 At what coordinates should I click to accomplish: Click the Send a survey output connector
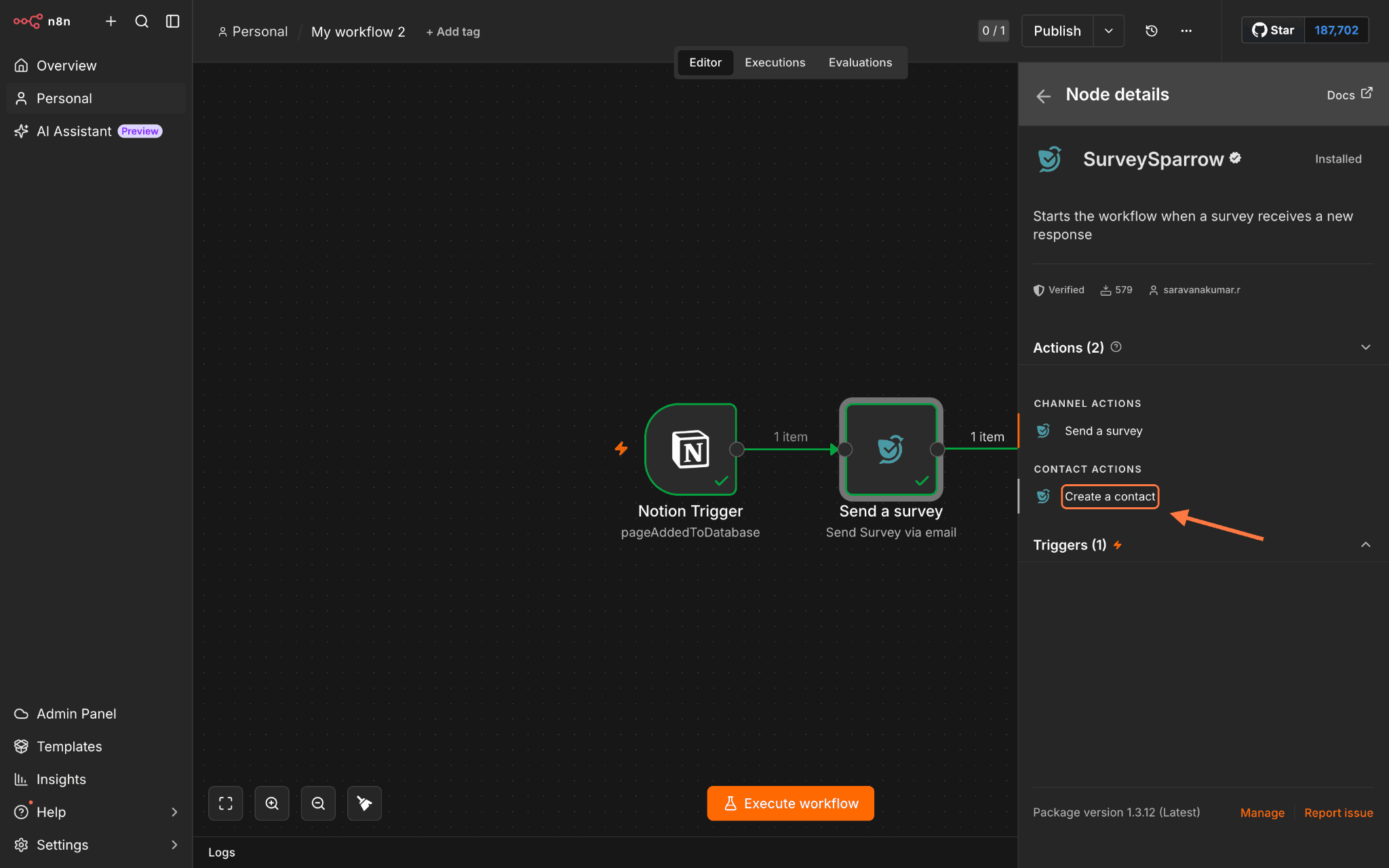click(x=937, y=449)
